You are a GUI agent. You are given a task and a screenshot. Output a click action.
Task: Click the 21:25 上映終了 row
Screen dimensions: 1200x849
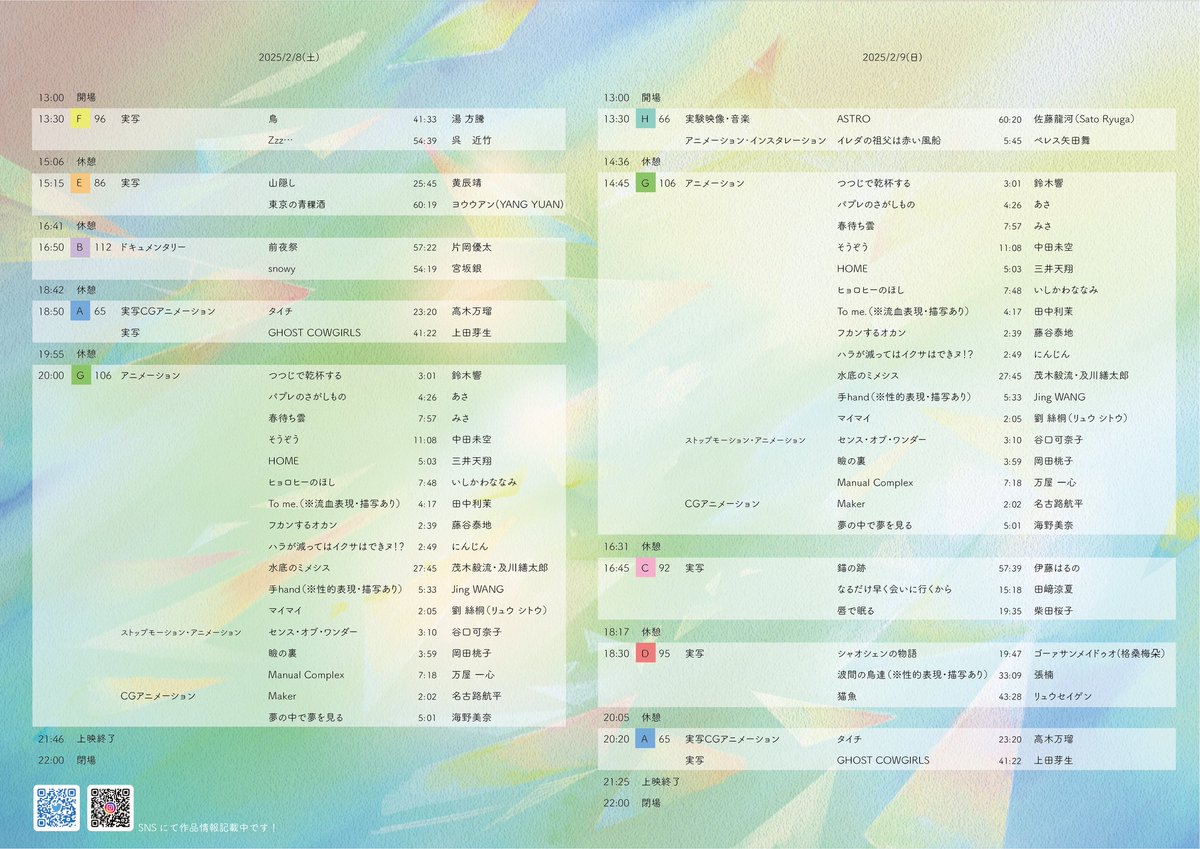coord(642,781)
